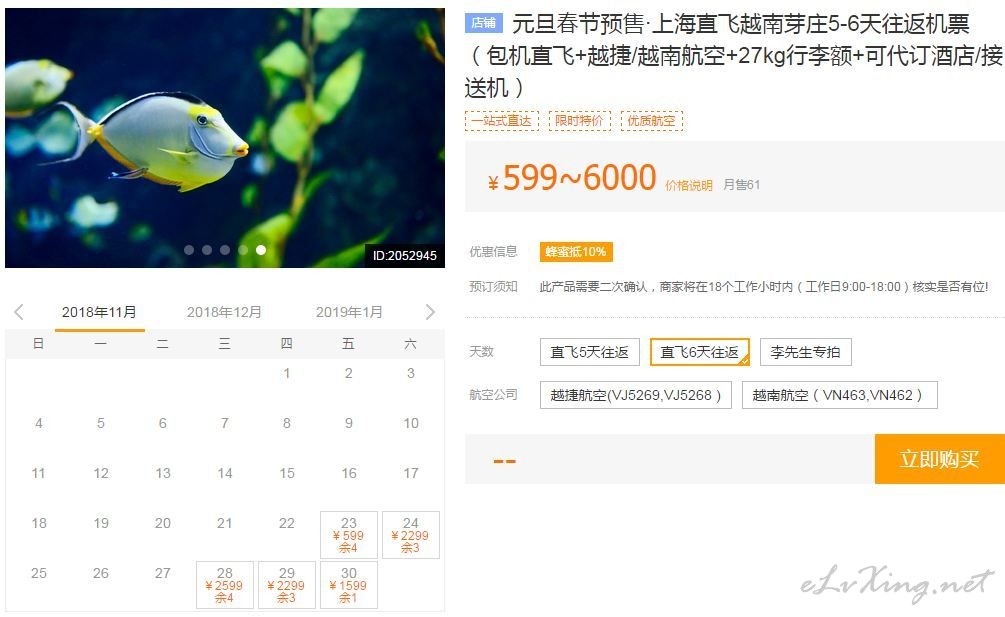Open the 2018年11月 calendar tab
This screenshot has height=617, width=1005.
[x=99, y=312]
